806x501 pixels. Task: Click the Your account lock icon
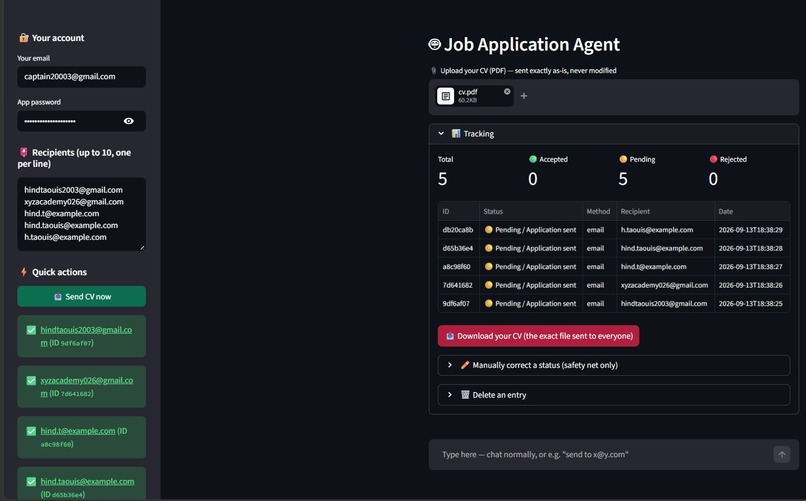[x=24, y=38]
